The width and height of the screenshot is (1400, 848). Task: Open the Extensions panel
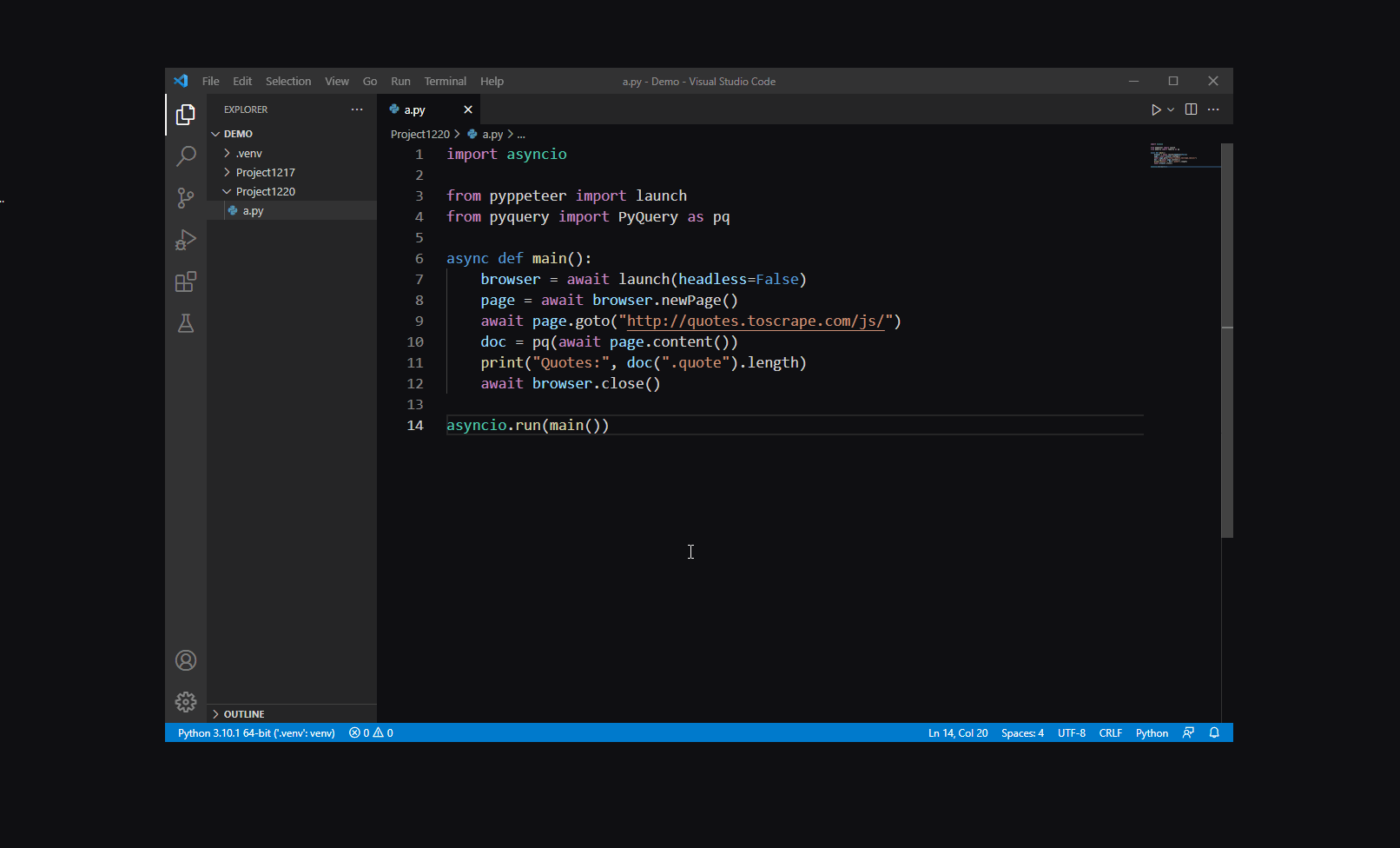pyautogui.click(x=185, y=282)
